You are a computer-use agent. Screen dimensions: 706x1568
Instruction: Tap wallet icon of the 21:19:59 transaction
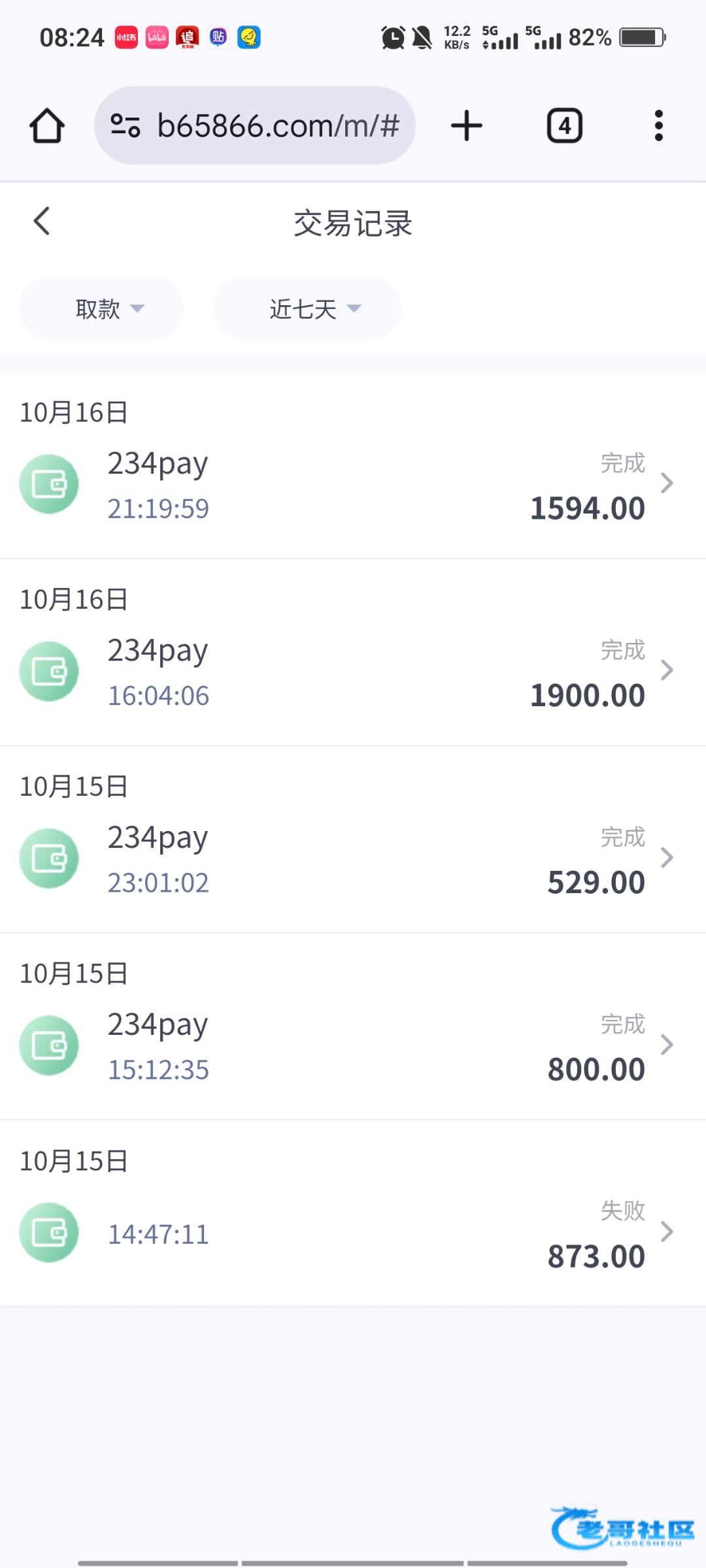click(49, 484)
